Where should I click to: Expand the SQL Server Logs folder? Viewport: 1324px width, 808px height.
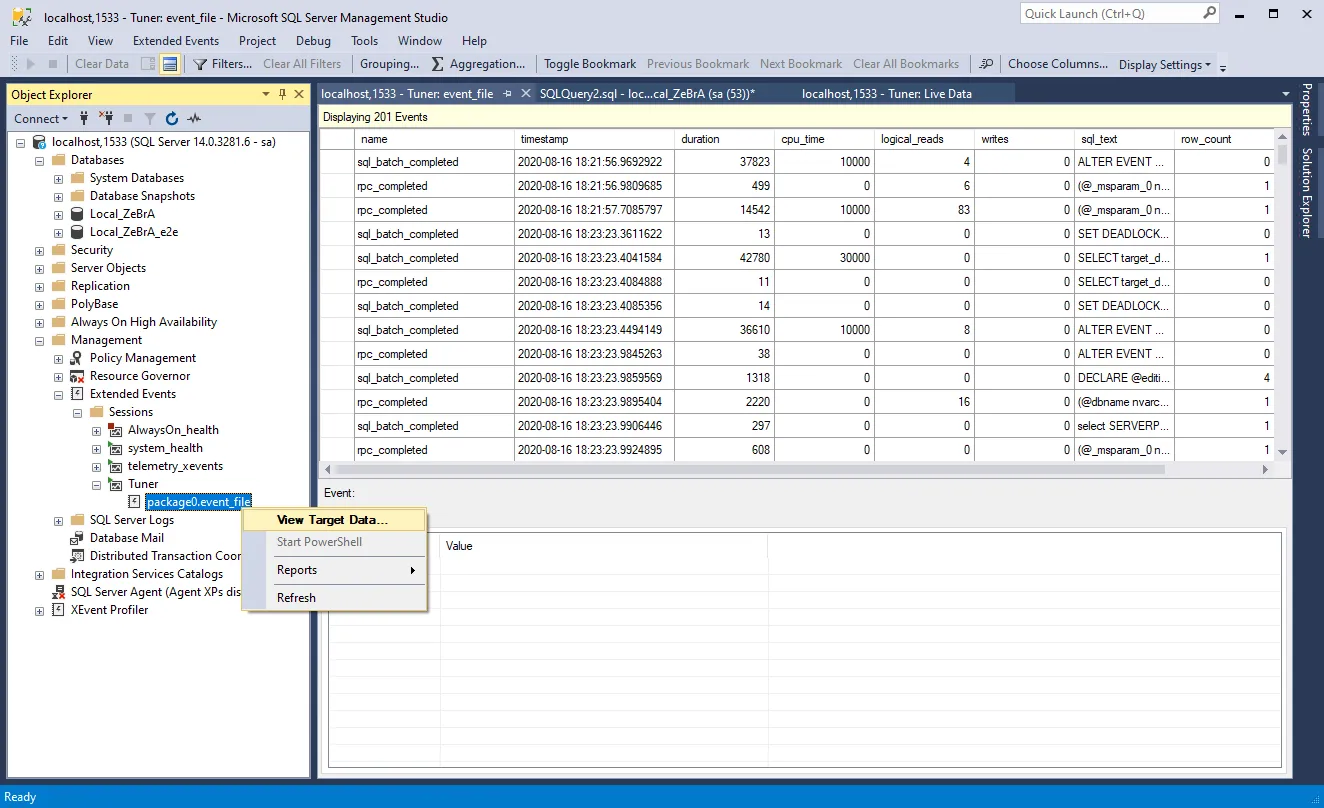coord(59,520)
